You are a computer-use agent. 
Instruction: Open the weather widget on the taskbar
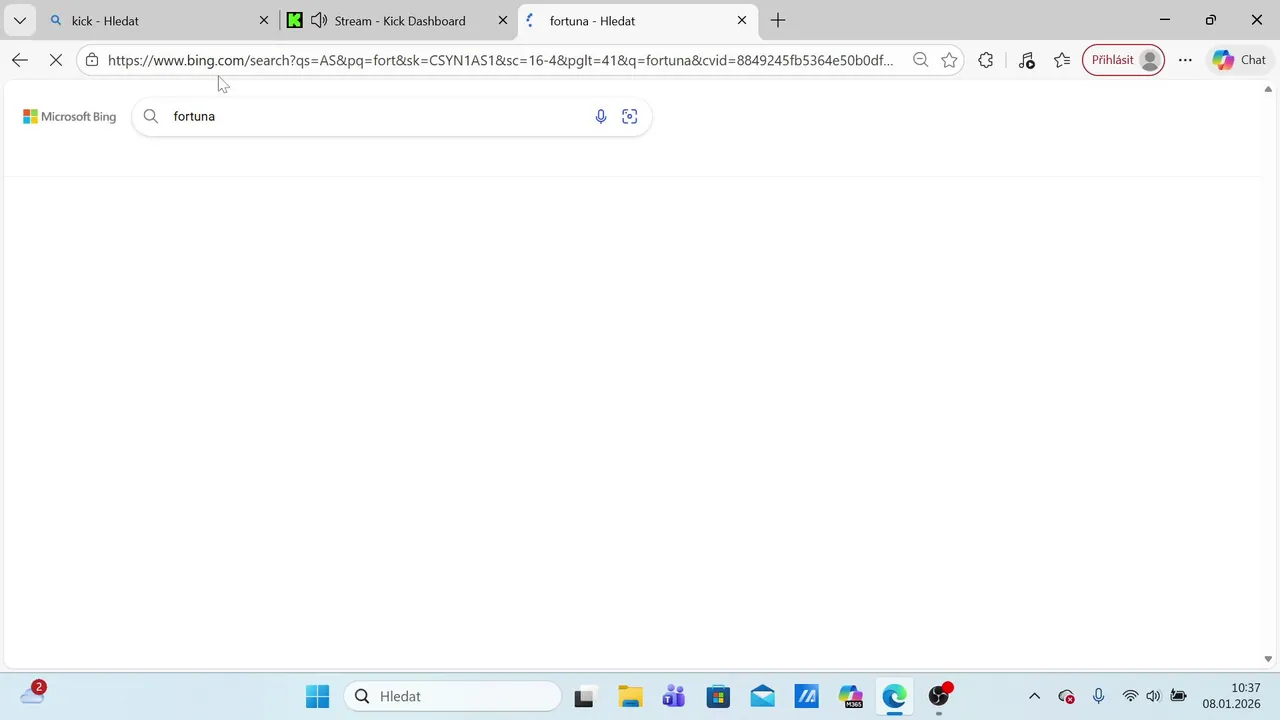(x=32, y=694)
